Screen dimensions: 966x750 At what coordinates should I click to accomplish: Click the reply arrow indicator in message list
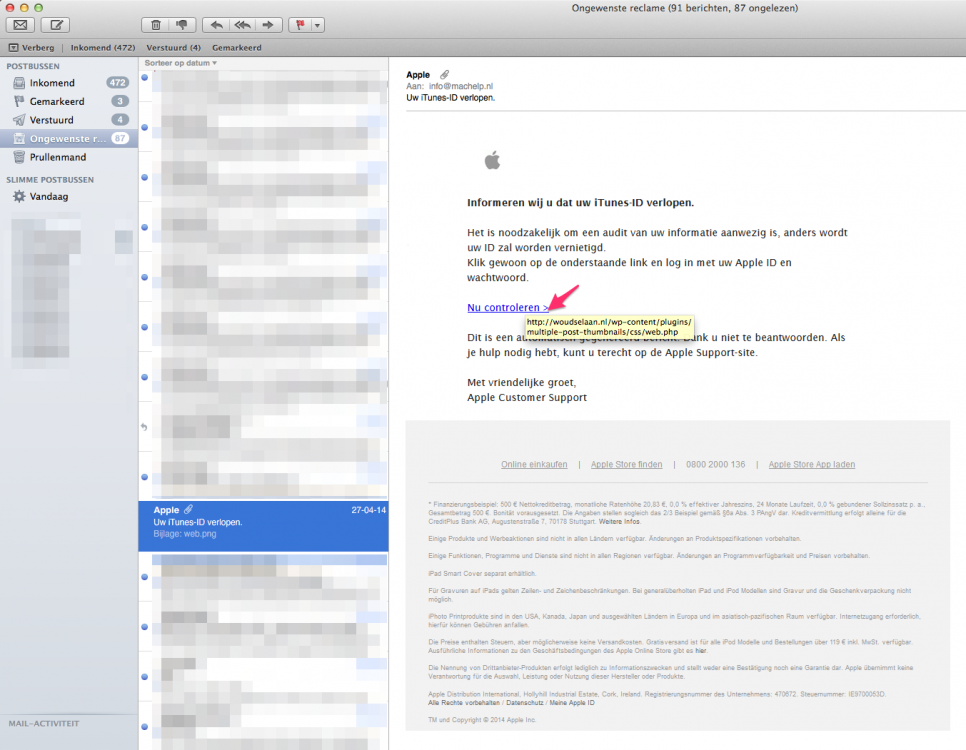(144, 426)
